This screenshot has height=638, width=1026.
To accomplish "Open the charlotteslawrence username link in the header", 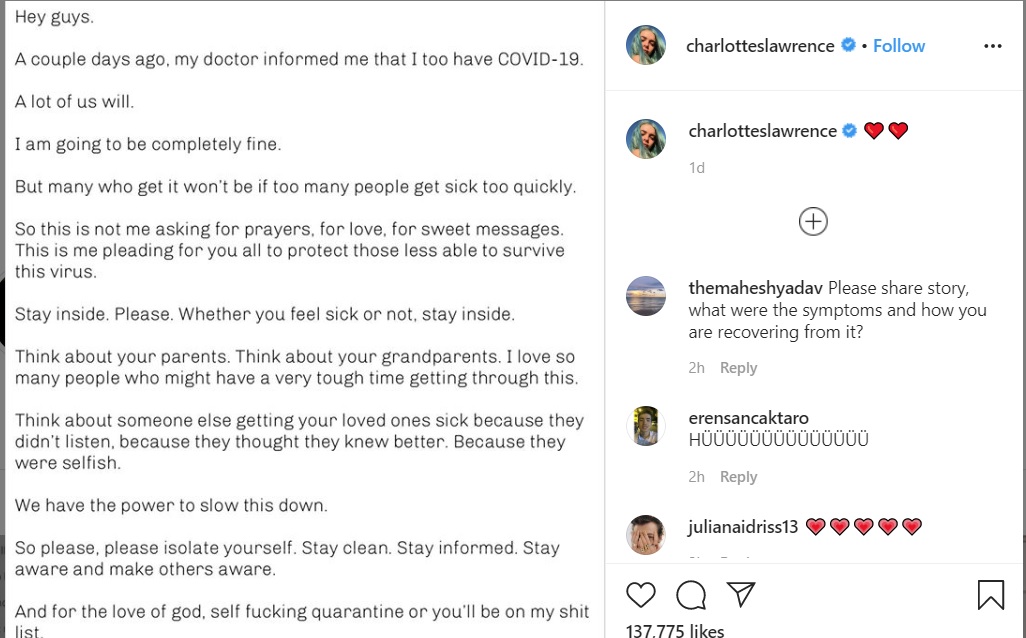I will pyautogui.click(x=761, y=46).
